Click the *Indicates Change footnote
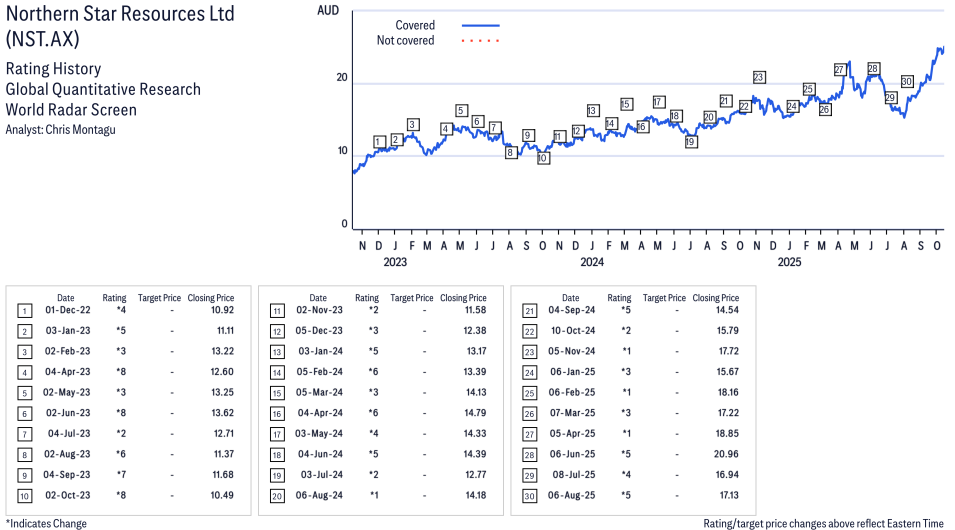This screenshot has width=955, height=530. tap(46, 523)
